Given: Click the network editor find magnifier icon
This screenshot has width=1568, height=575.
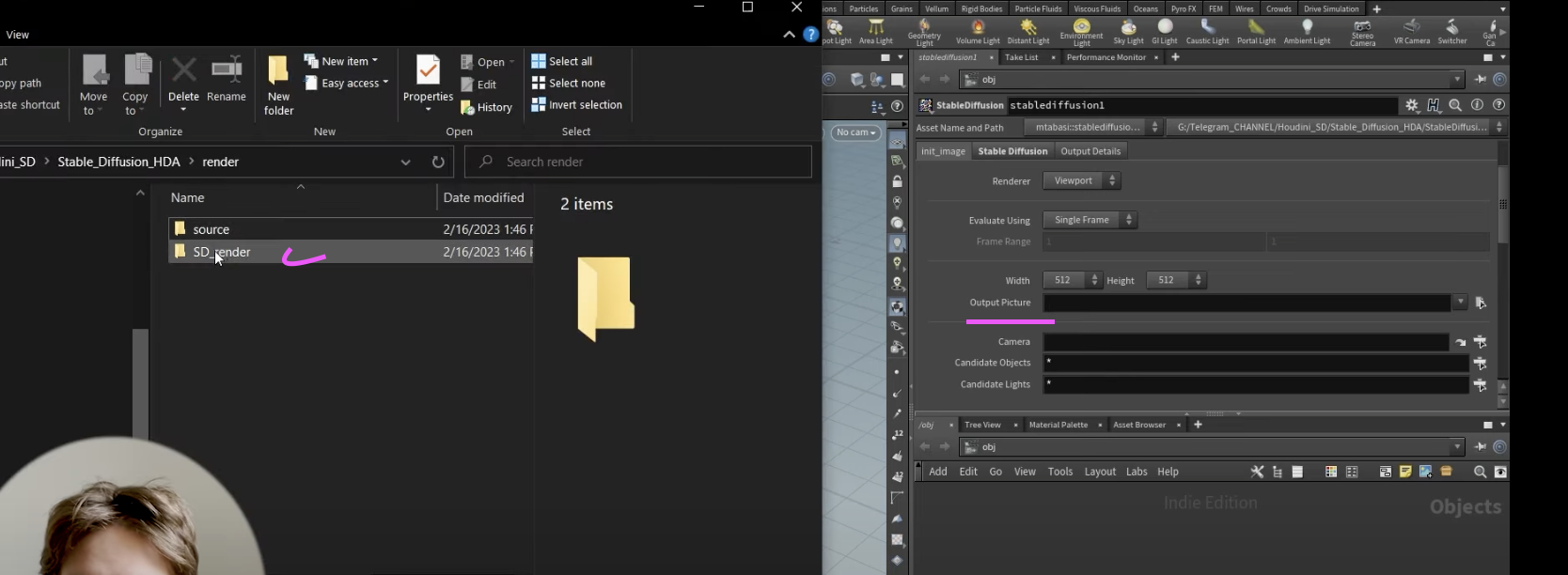Looking at the screenshot, I should (1480, 472).
